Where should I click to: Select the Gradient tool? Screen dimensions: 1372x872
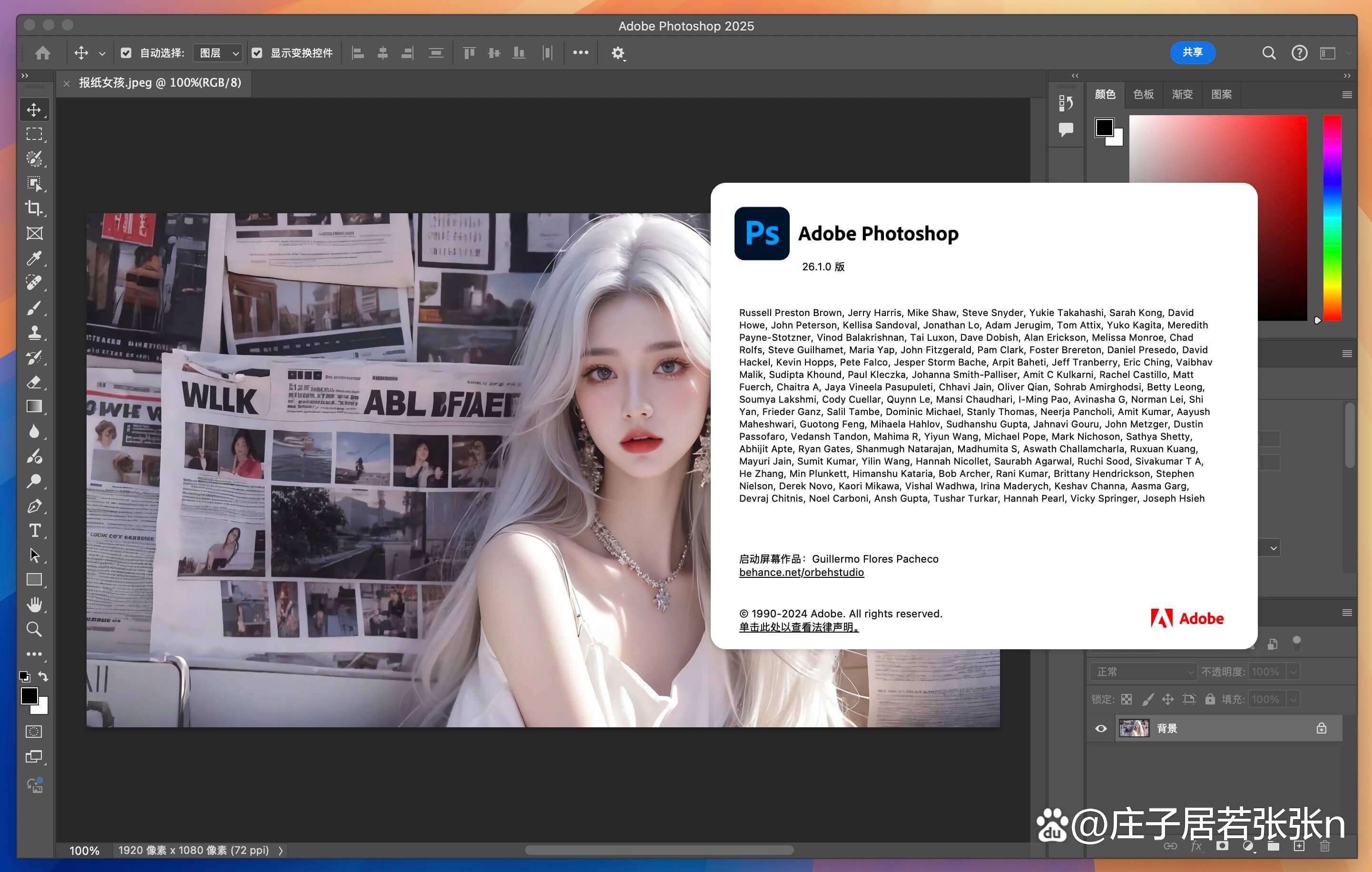(34, 407)
